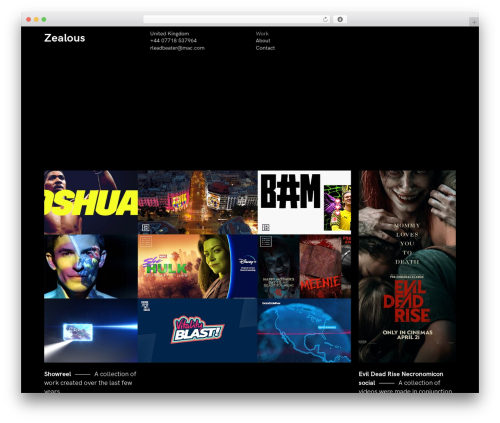Click the Showreel project title
The width and height of the screenshot is (500, 423).
[57, 374]
